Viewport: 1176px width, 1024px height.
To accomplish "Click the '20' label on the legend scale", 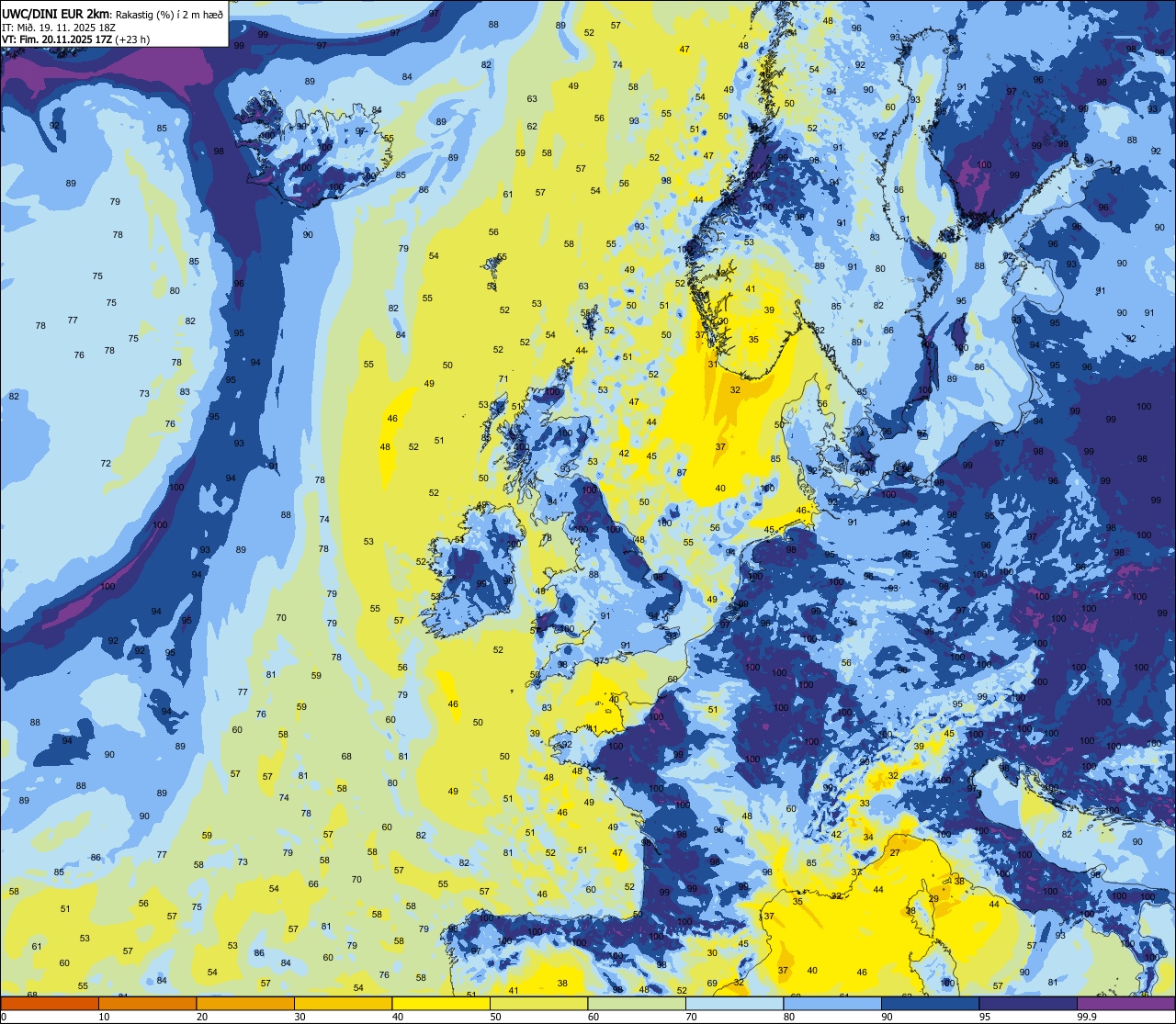I will pyautogui.click(x=202, y=1017).
